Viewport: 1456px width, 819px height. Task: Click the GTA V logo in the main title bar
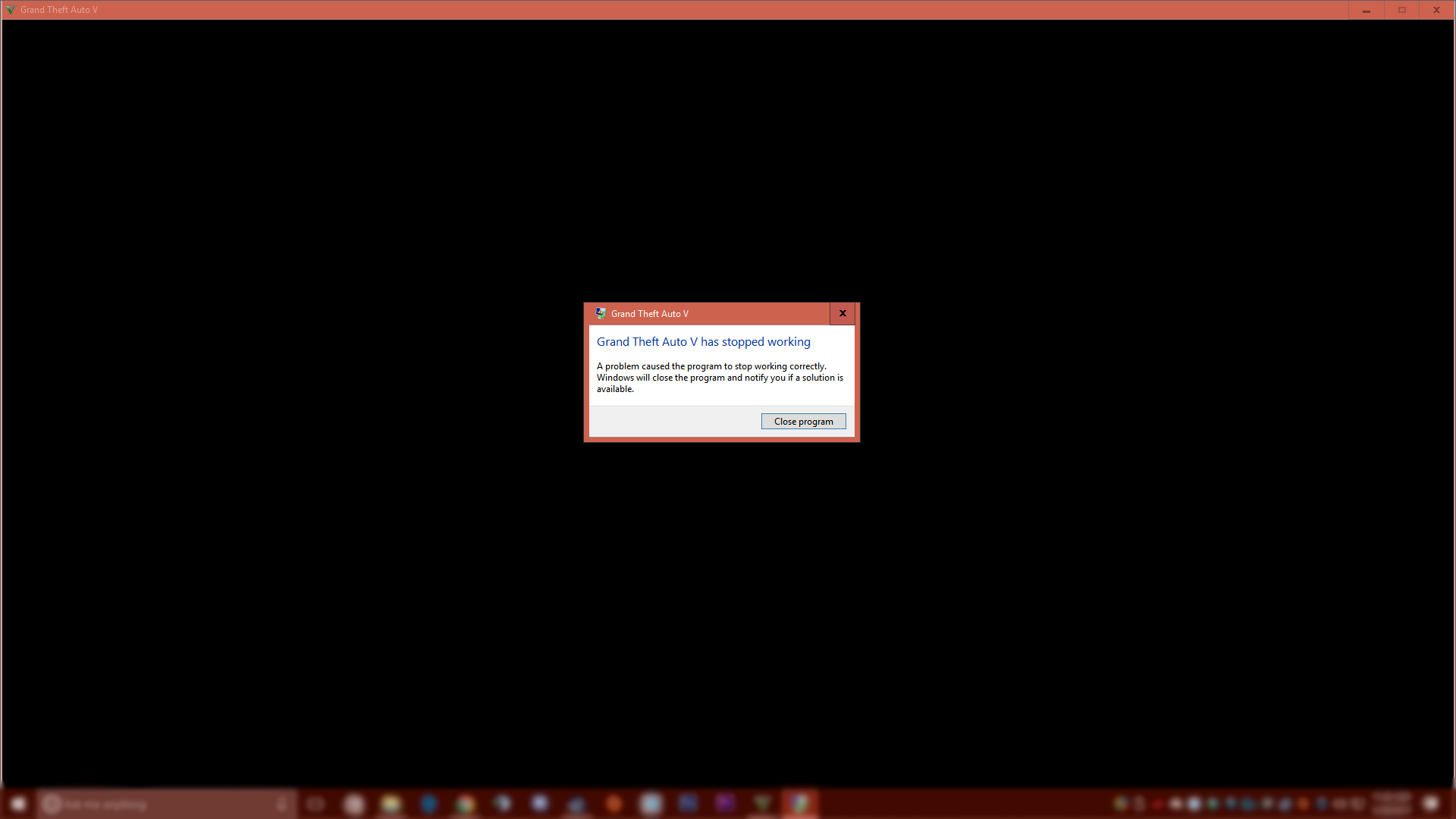11,10
